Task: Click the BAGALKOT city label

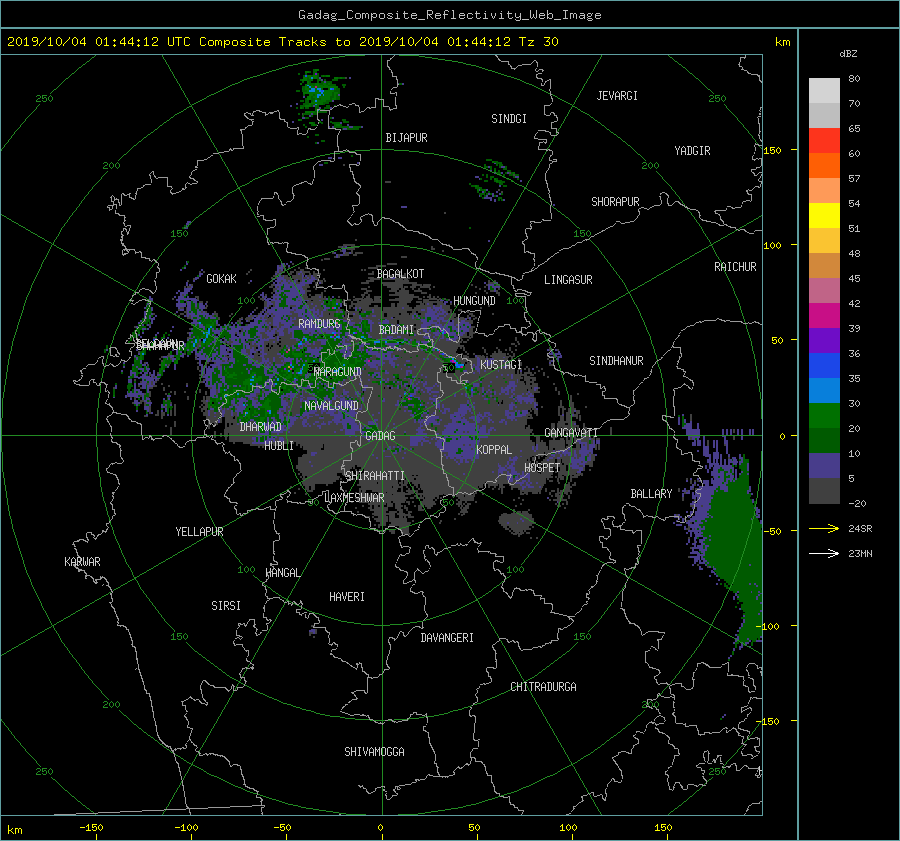Action: pos(400,274)
